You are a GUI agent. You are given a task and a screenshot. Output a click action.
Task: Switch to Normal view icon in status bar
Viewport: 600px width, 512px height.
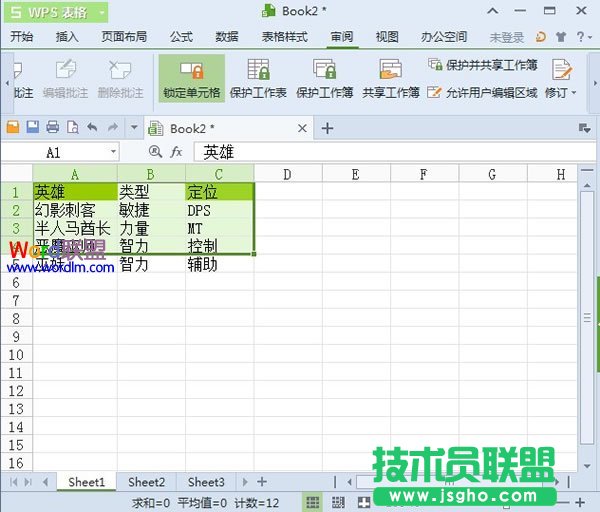[x=313, y=502]
